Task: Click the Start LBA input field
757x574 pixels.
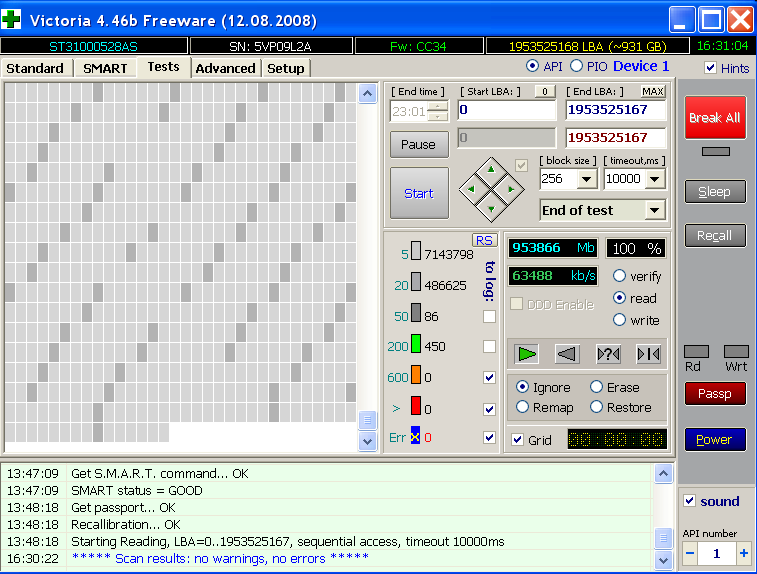Action: pyautogui.click(x=506, y=110)
